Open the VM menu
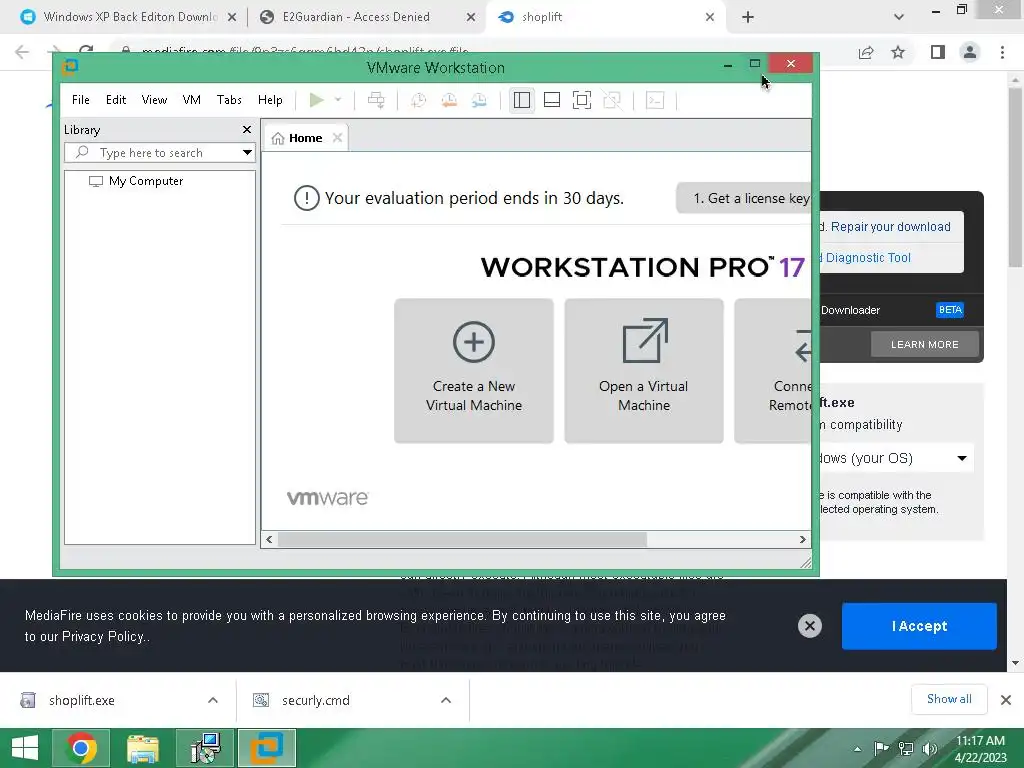The image size is (1024, 768). point(191,100)
